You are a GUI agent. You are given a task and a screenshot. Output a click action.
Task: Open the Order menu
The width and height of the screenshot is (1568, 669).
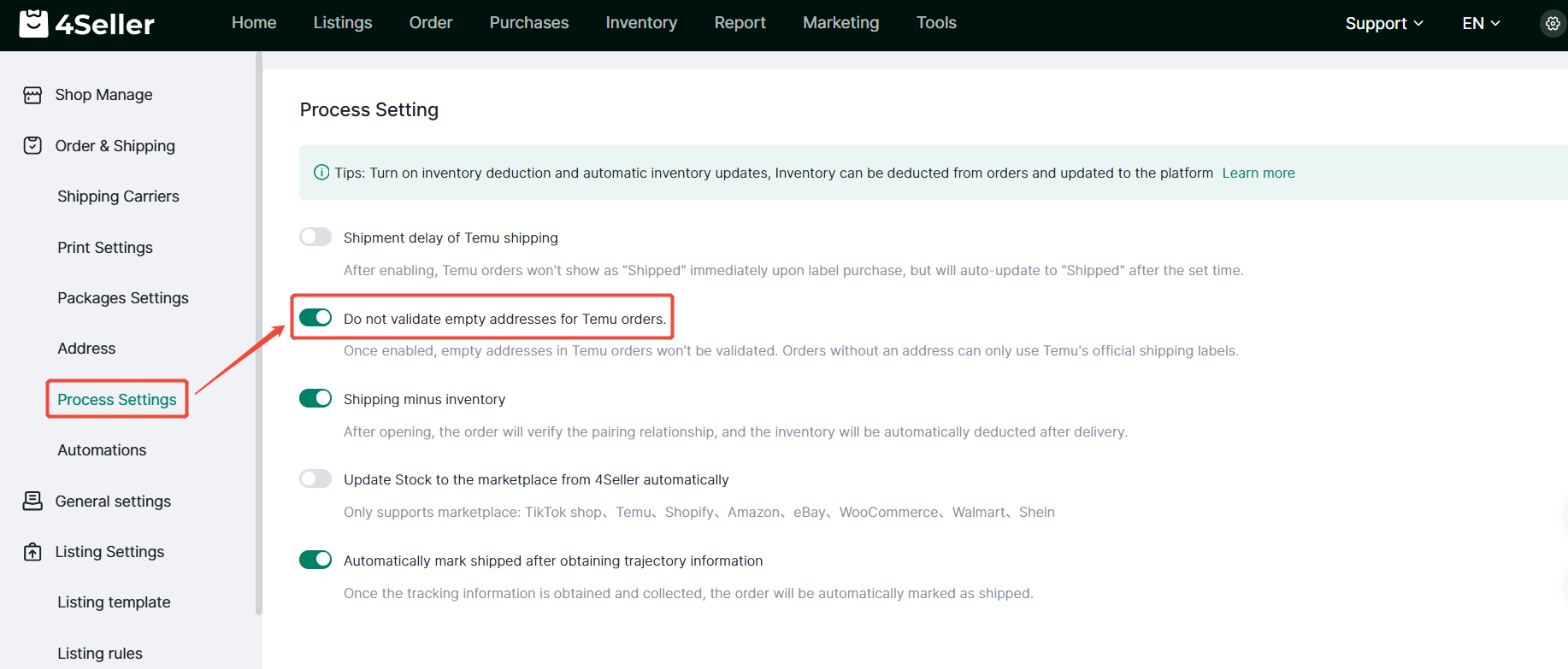431,23
